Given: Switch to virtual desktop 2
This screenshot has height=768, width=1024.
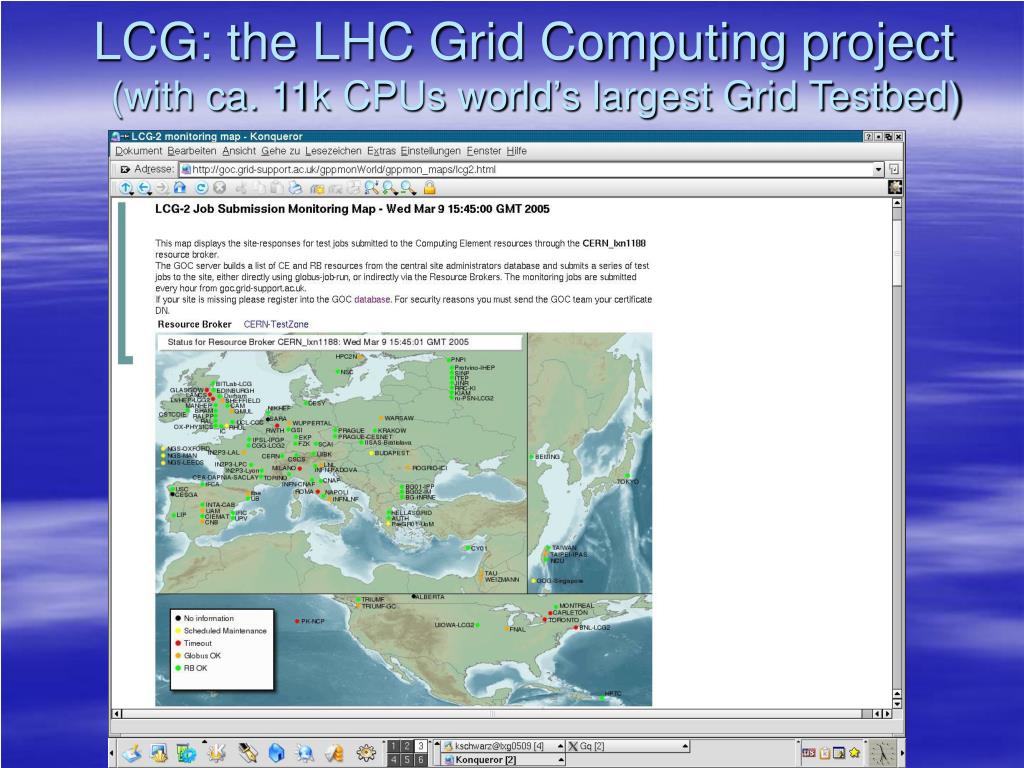Looking at the screenshot, I should click(x=407, y=746).
